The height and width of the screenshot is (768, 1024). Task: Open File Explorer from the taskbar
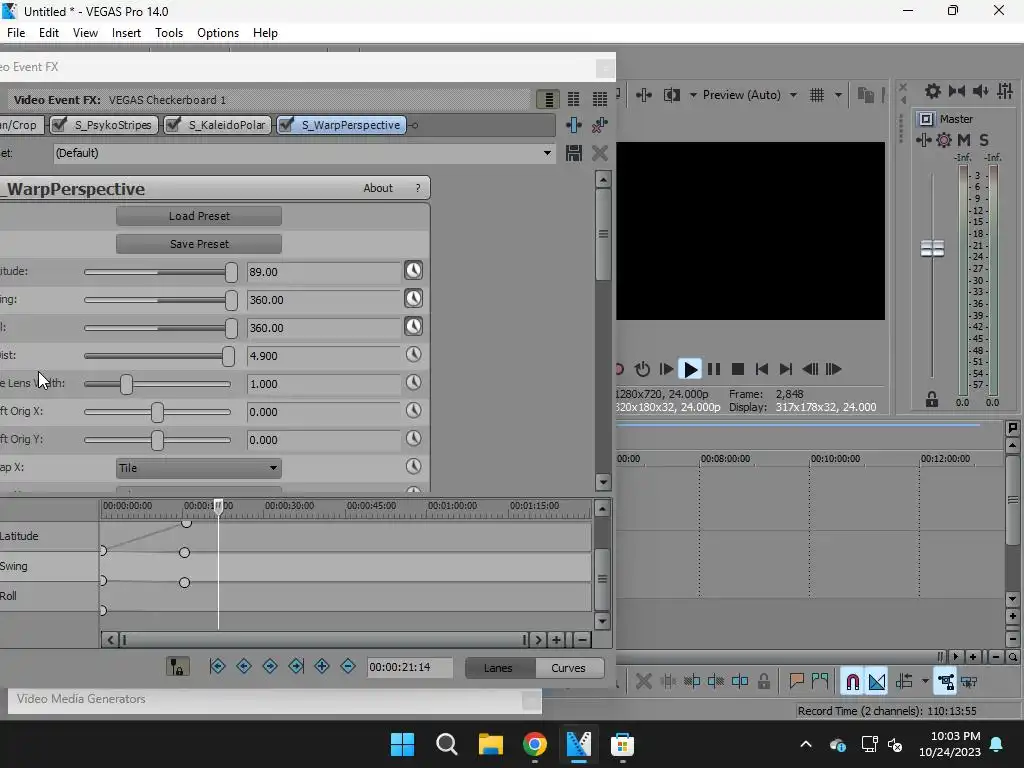(490, 744)
